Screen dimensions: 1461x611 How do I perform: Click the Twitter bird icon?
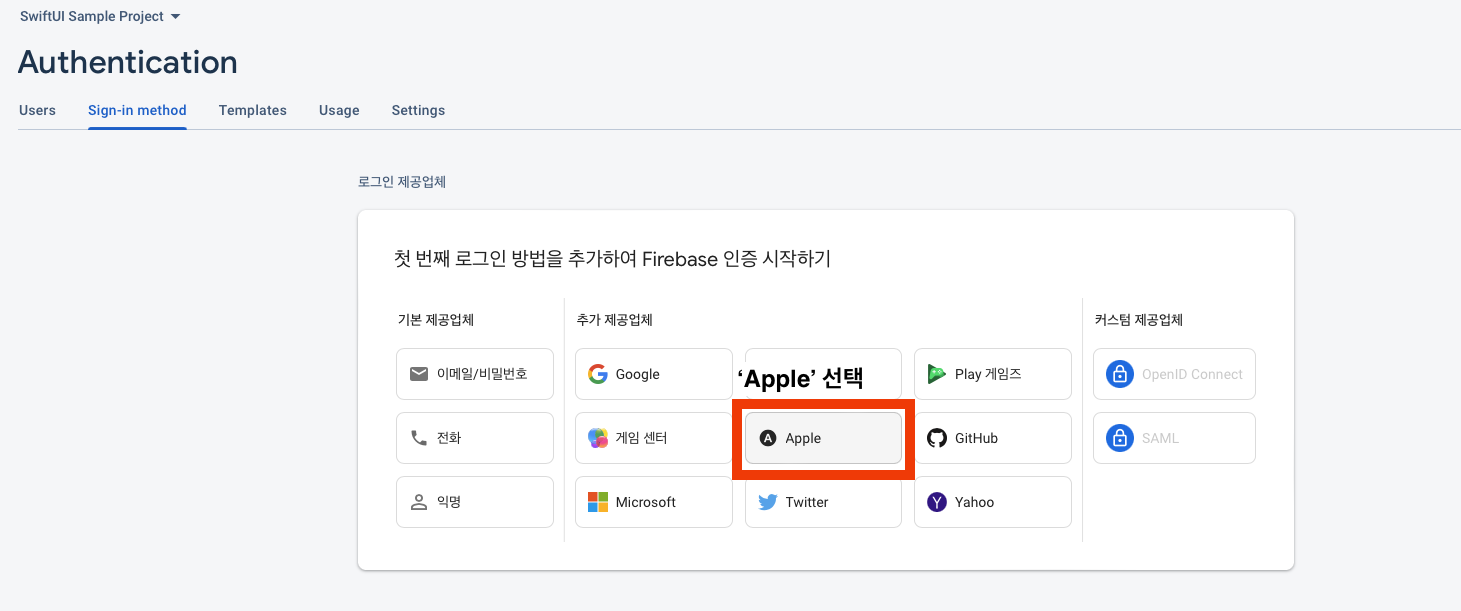768,502
